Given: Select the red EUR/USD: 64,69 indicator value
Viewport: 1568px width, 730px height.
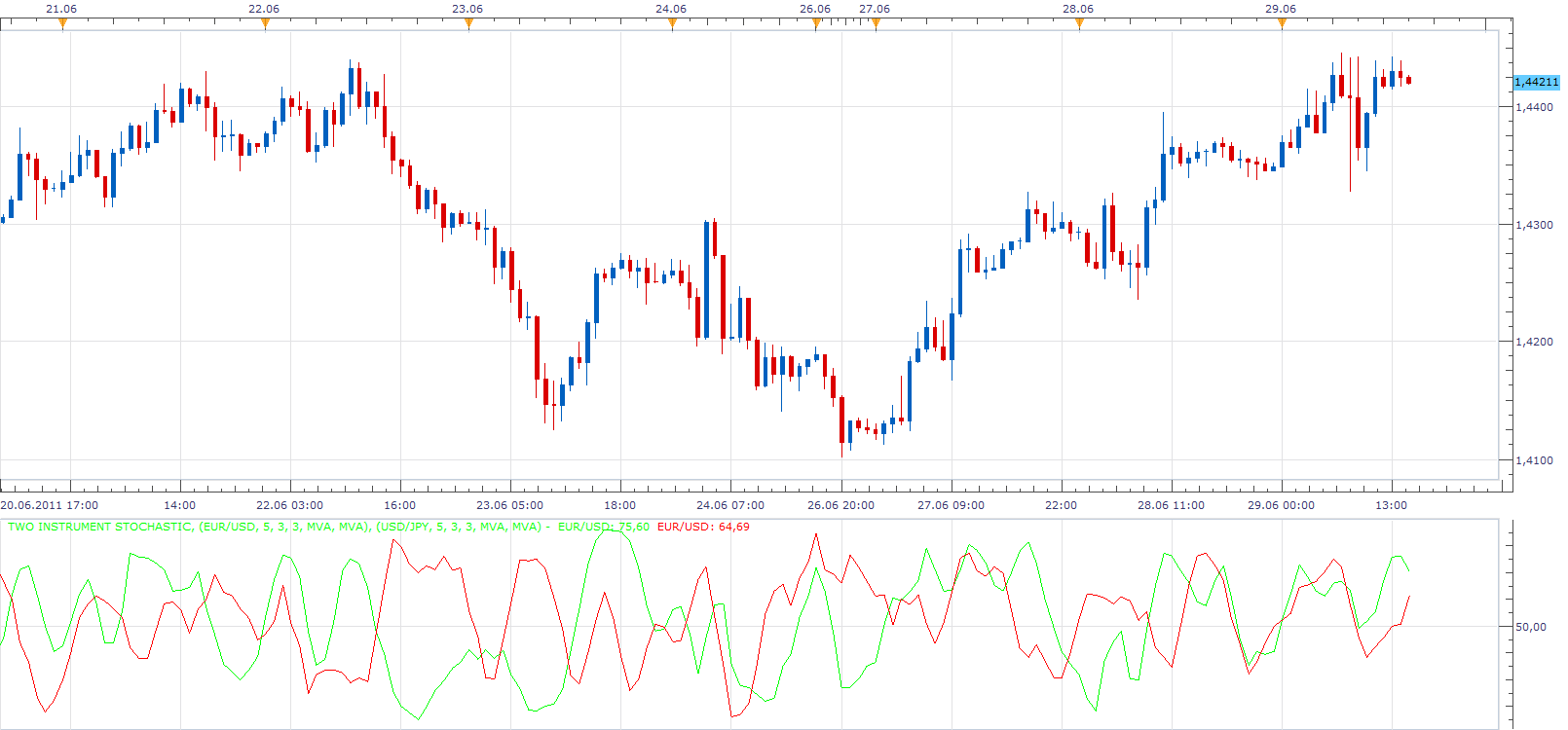Looking at the screenshot, I should 703,527.
